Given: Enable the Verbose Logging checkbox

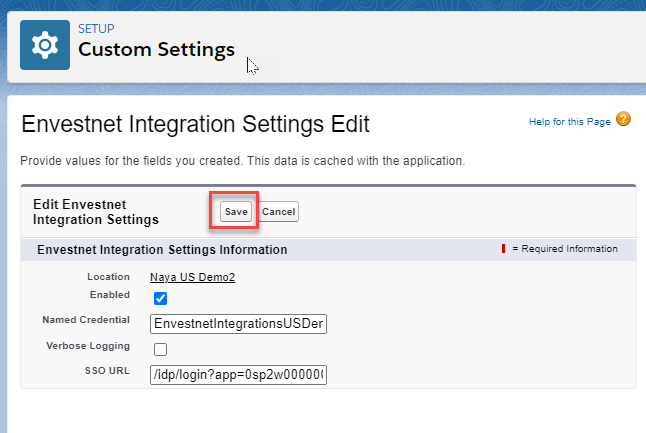Looking at the screenshot, I should 160,349.
